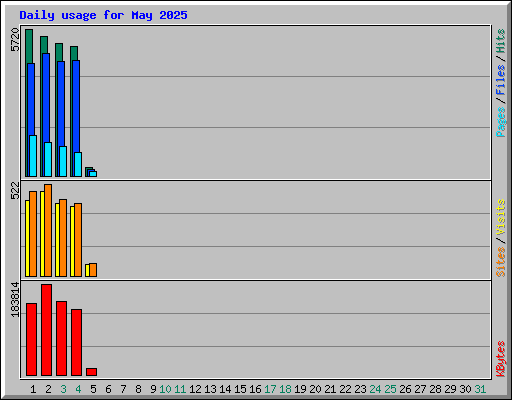The width and height of the screenshot is (512, 400).
Task: Click the red KBytes bar for day 2
Action: coord(46,330)
